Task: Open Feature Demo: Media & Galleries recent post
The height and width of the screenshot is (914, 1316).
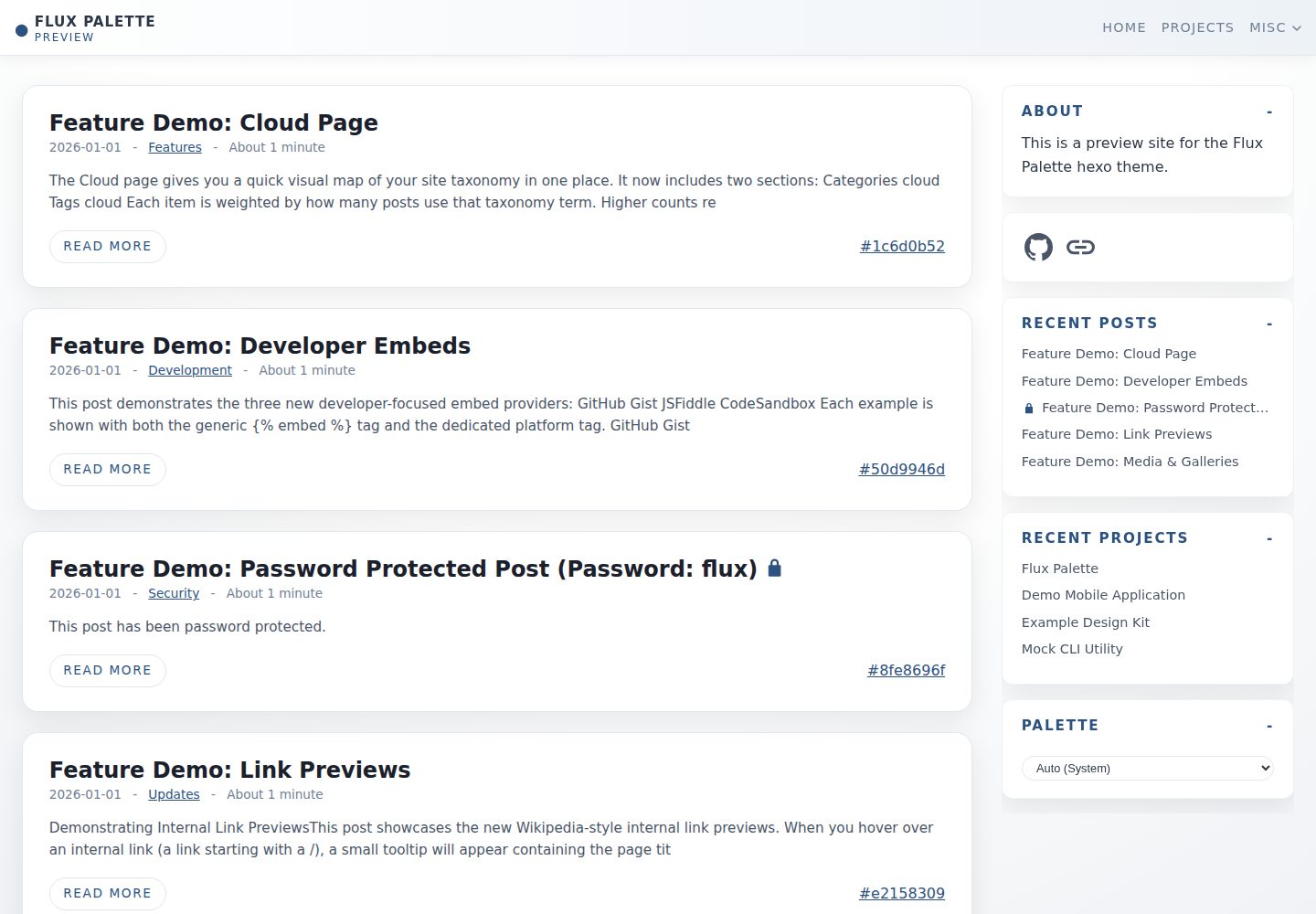Action: tap(1130, 462)
